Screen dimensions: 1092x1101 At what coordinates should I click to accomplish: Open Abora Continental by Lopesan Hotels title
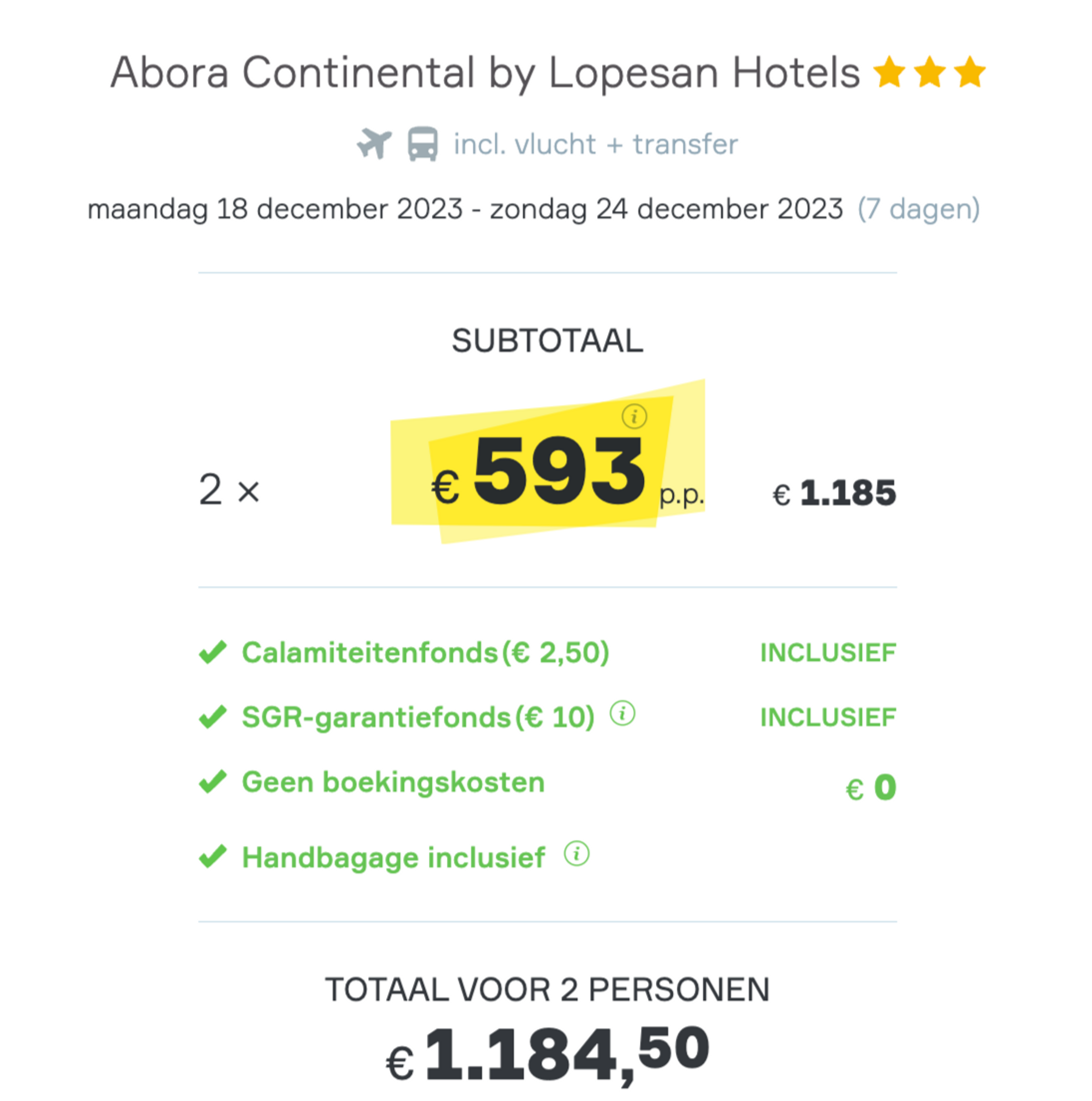tap(485, 73)
